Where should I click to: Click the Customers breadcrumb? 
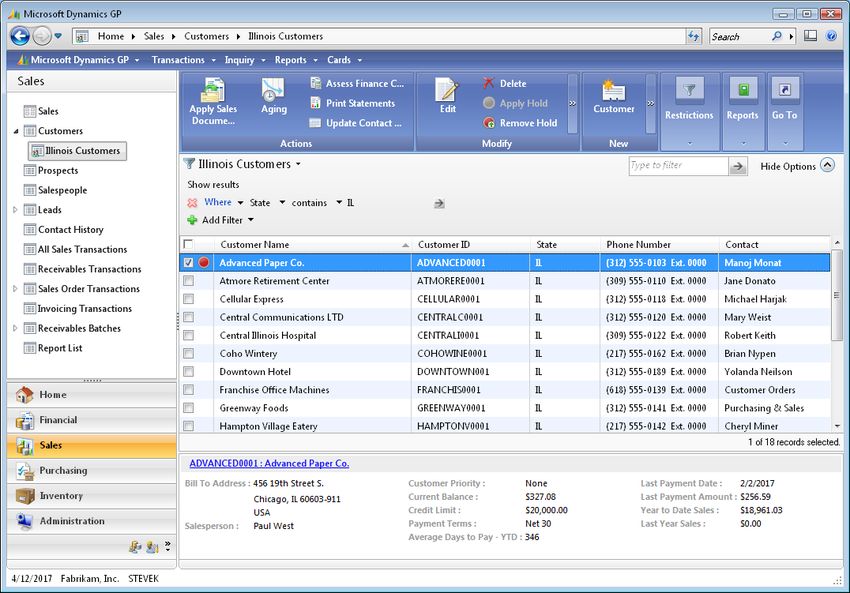[x=207, y=36]
